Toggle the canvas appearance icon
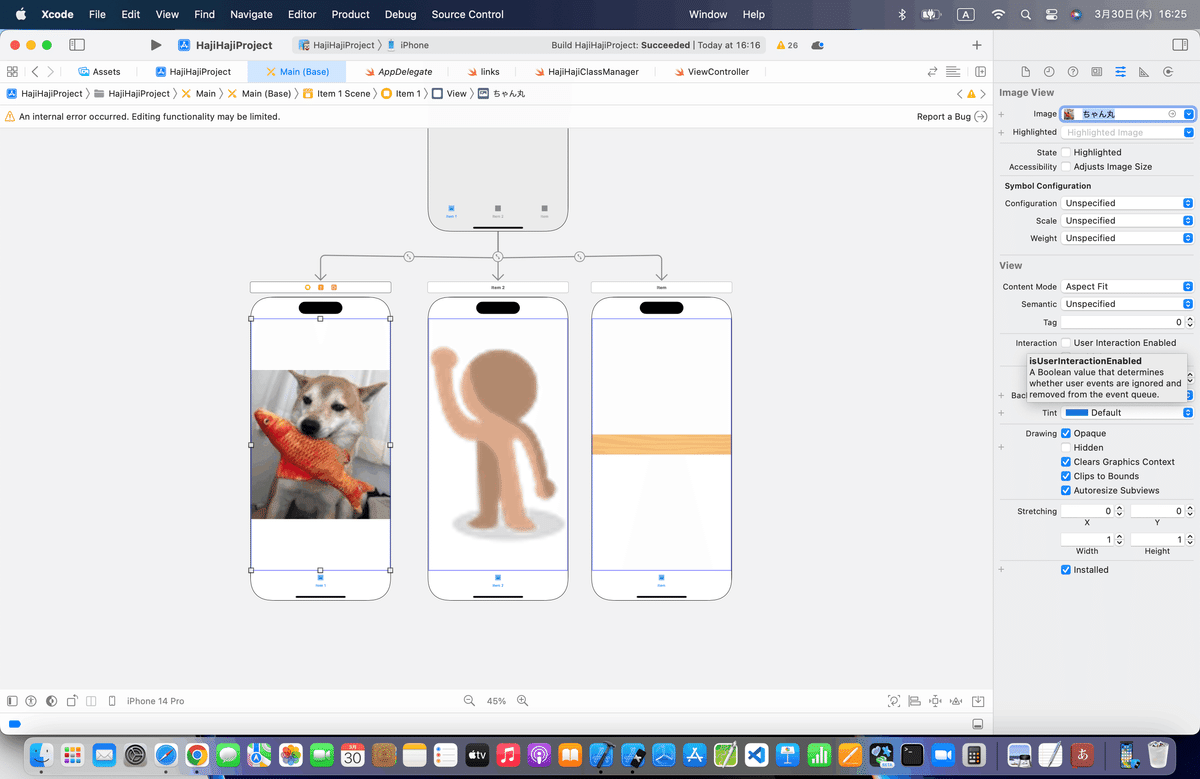The width and height of the screenshot is (1200, 779). click(x=51, y=701)
